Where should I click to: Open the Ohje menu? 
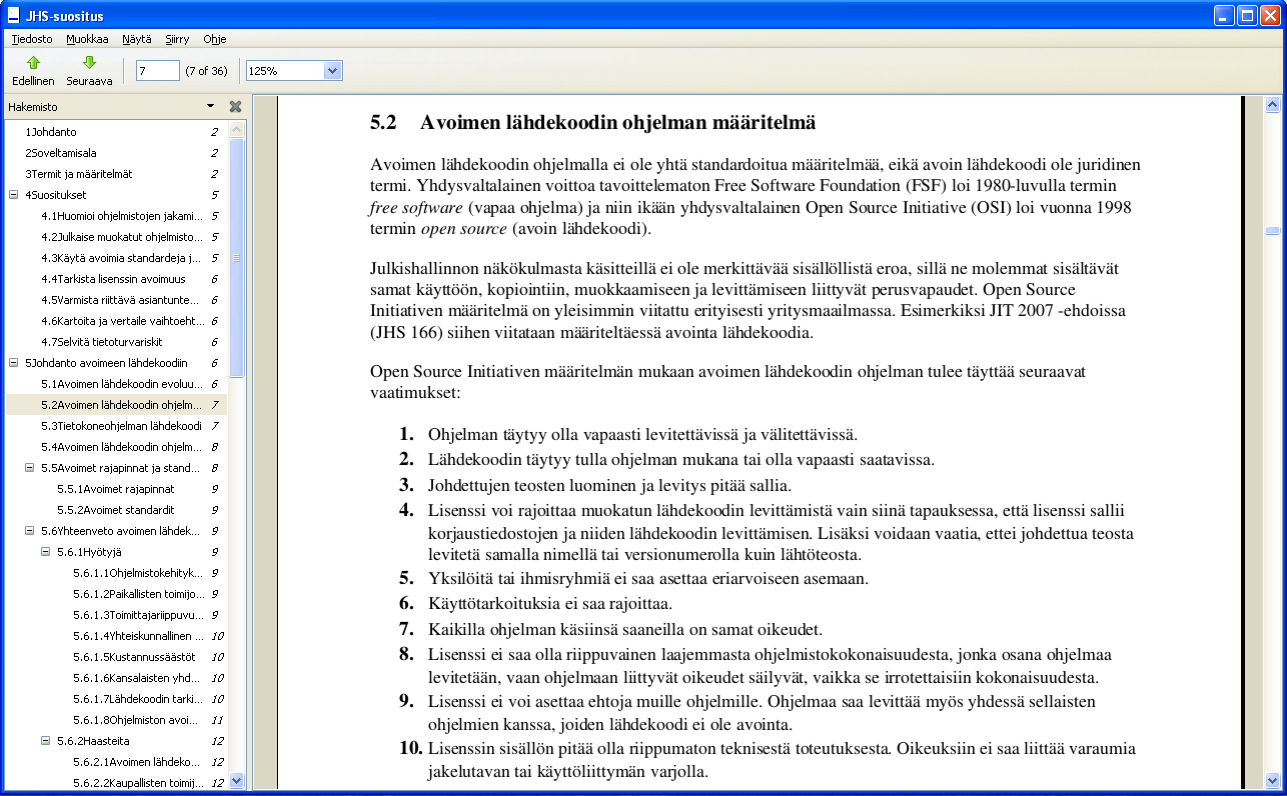coord(214,39)
